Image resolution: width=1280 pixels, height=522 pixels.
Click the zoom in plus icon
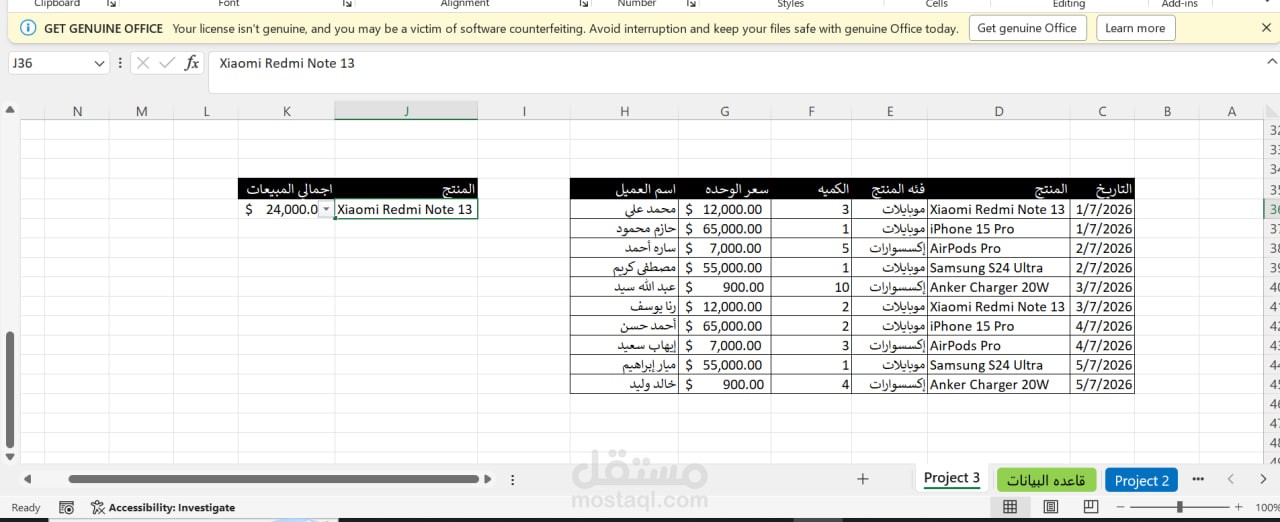click(x=1239, y=507)
